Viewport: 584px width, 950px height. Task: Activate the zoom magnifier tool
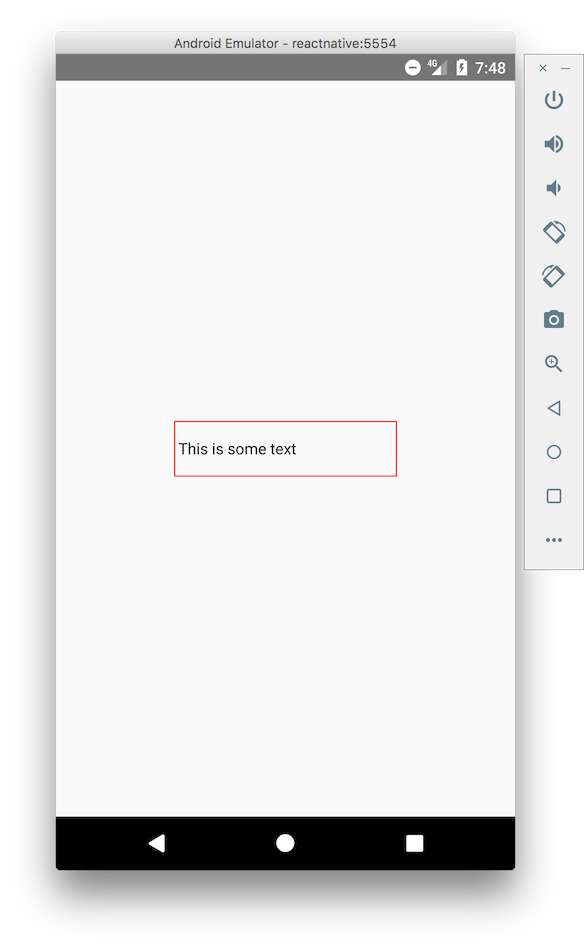point(554,364)
